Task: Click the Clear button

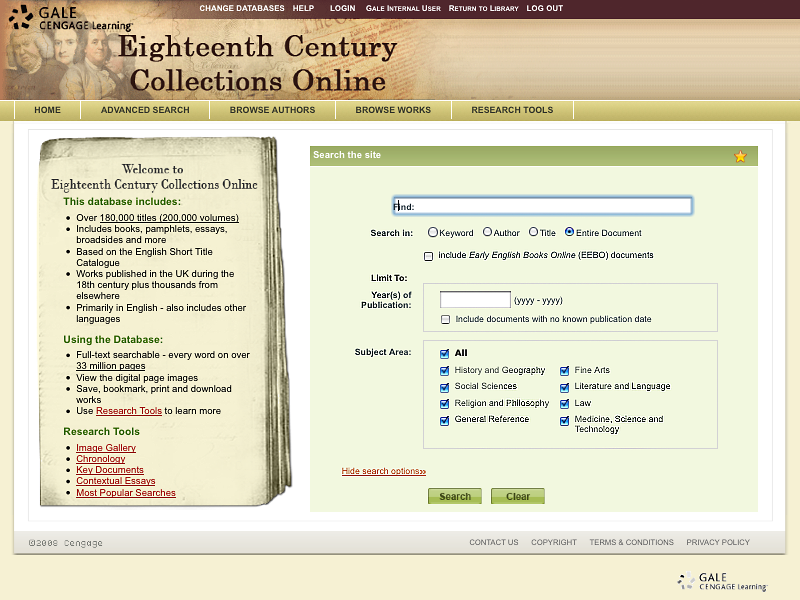Action: pyautogui.click(x=518, y=496)
